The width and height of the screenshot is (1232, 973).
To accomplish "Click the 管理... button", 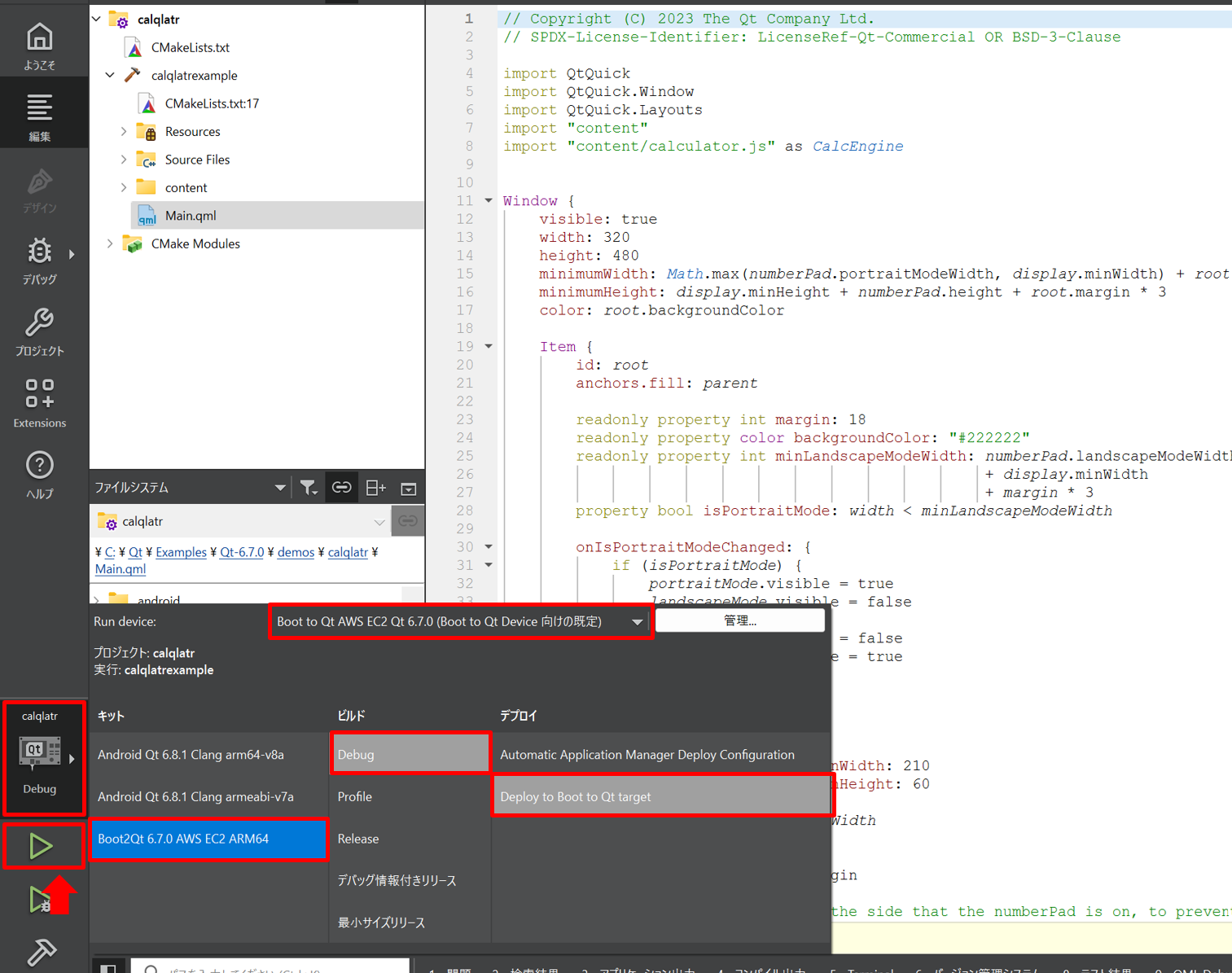I will [x=739, y=620].
